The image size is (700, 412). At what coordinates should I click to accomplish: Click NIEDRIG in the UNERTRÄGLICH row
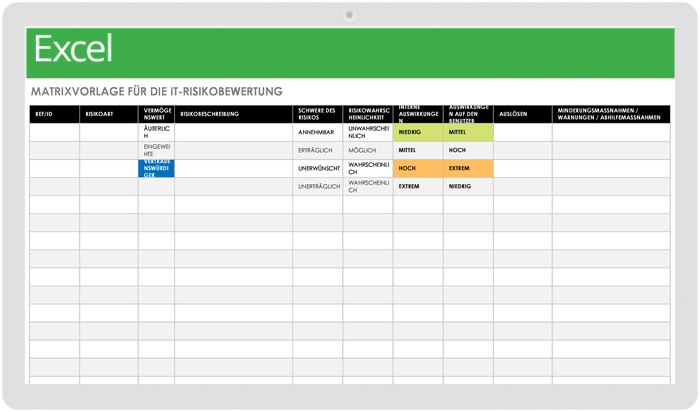pyautogui.click(x=468, y=187)
